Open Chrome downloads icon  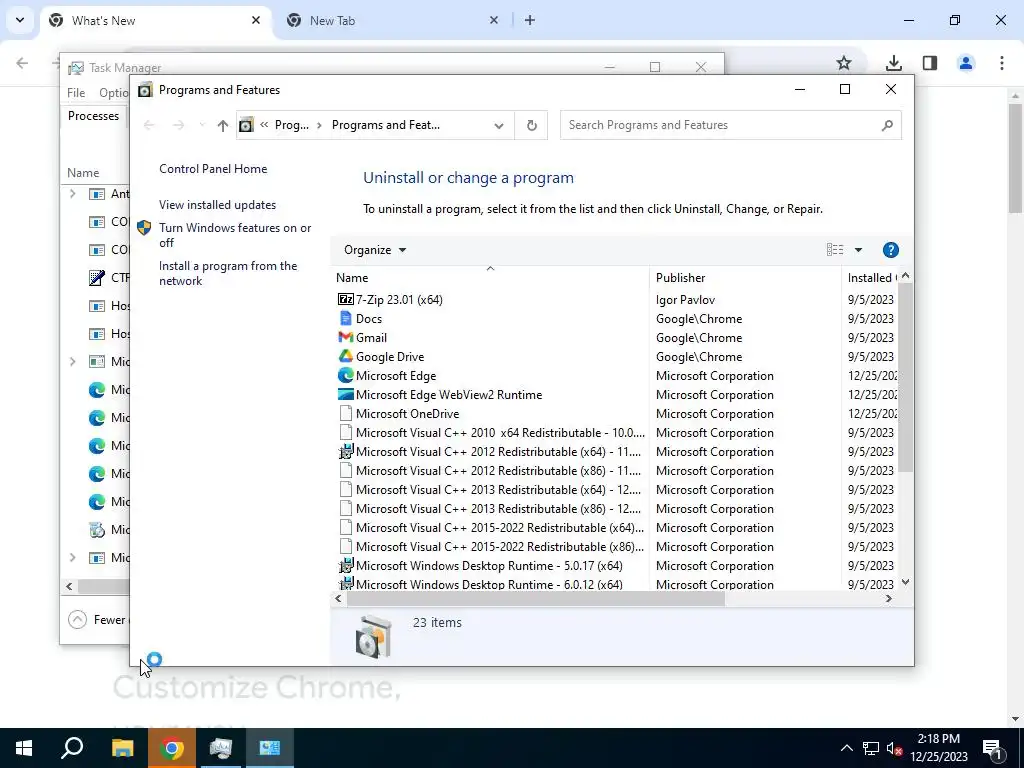coord(893,63)
